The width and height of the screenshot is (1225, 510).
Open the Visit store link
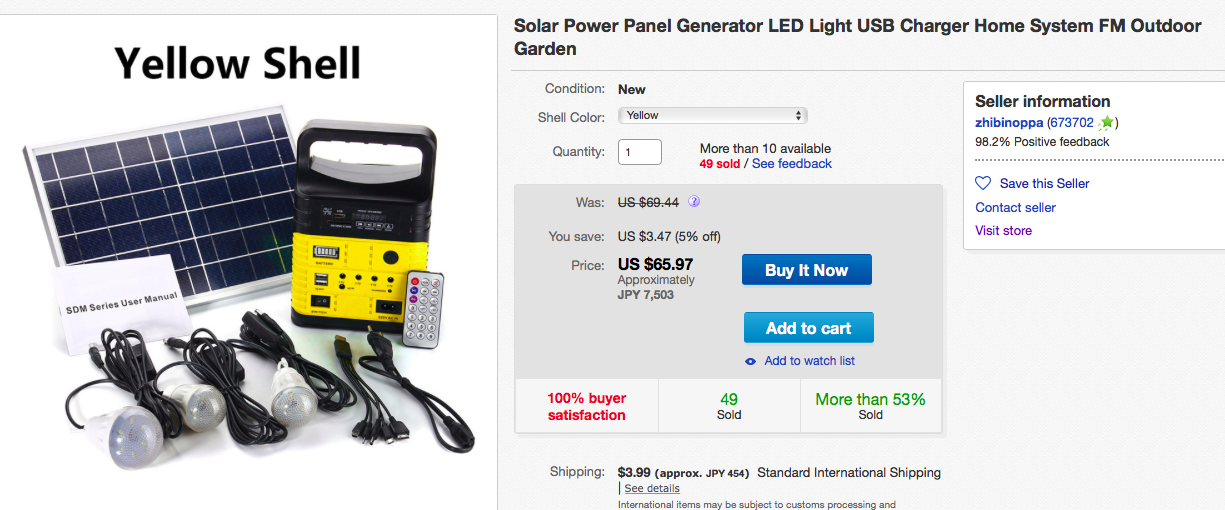(x=1003, y=231)
